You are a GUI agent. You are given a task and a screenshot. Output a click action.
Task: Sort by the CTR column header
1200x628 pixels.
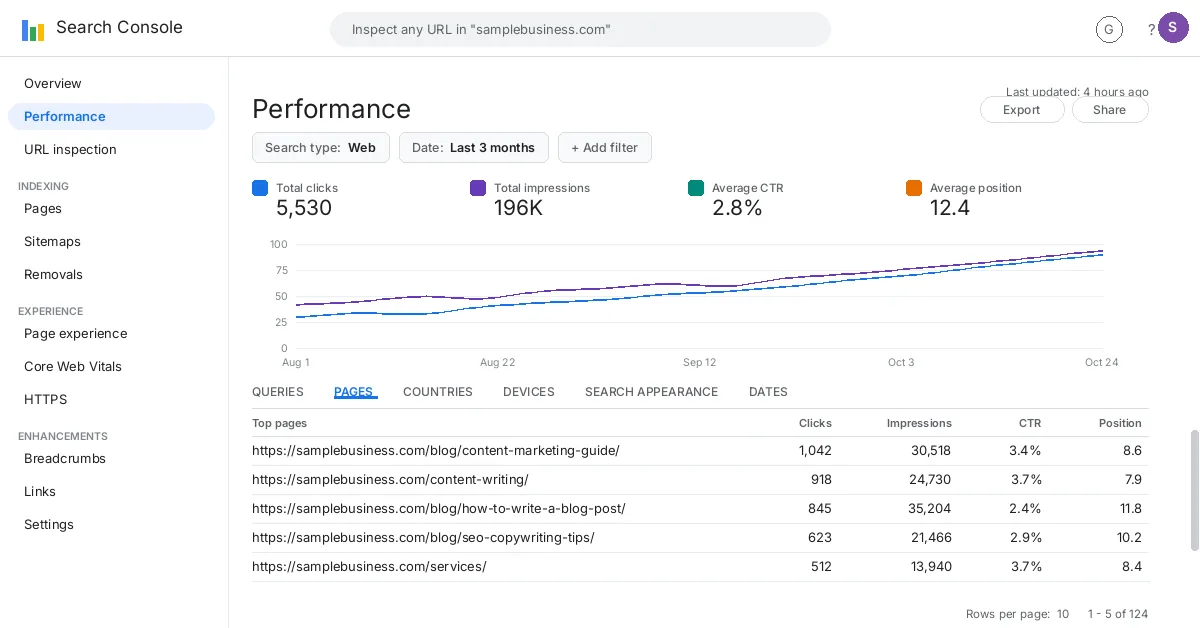point(1030,423)
